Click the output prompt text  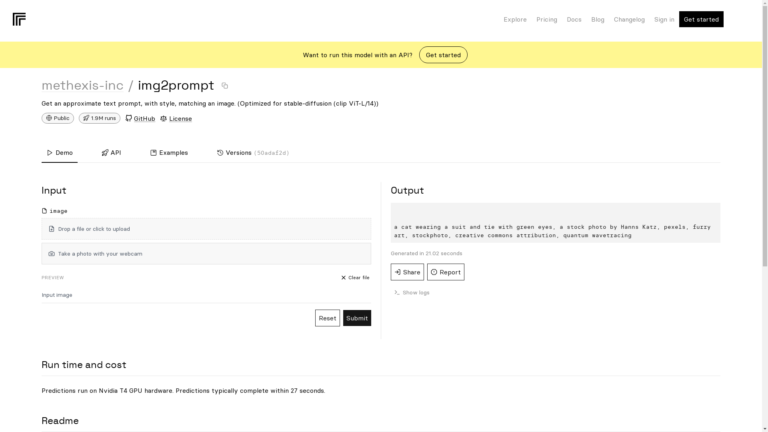(x=552, y=231)
